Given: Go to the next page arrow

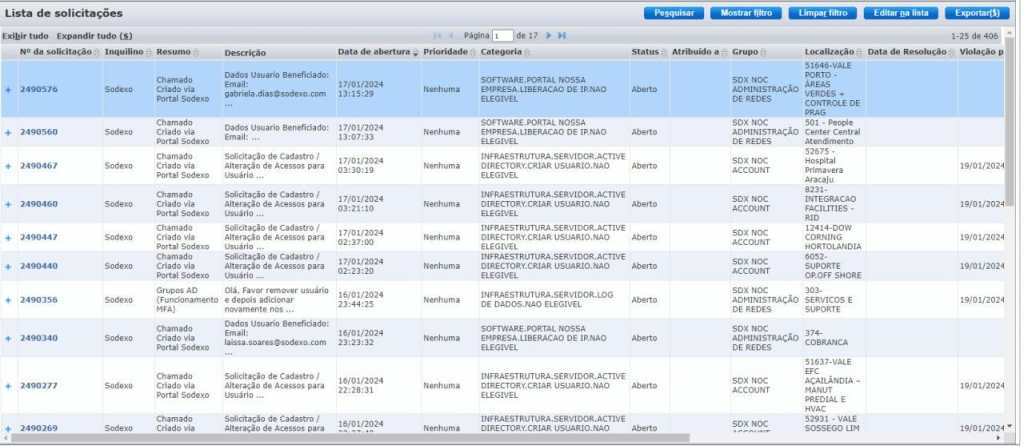Looking at the screenshot, I should pos(548,35).
